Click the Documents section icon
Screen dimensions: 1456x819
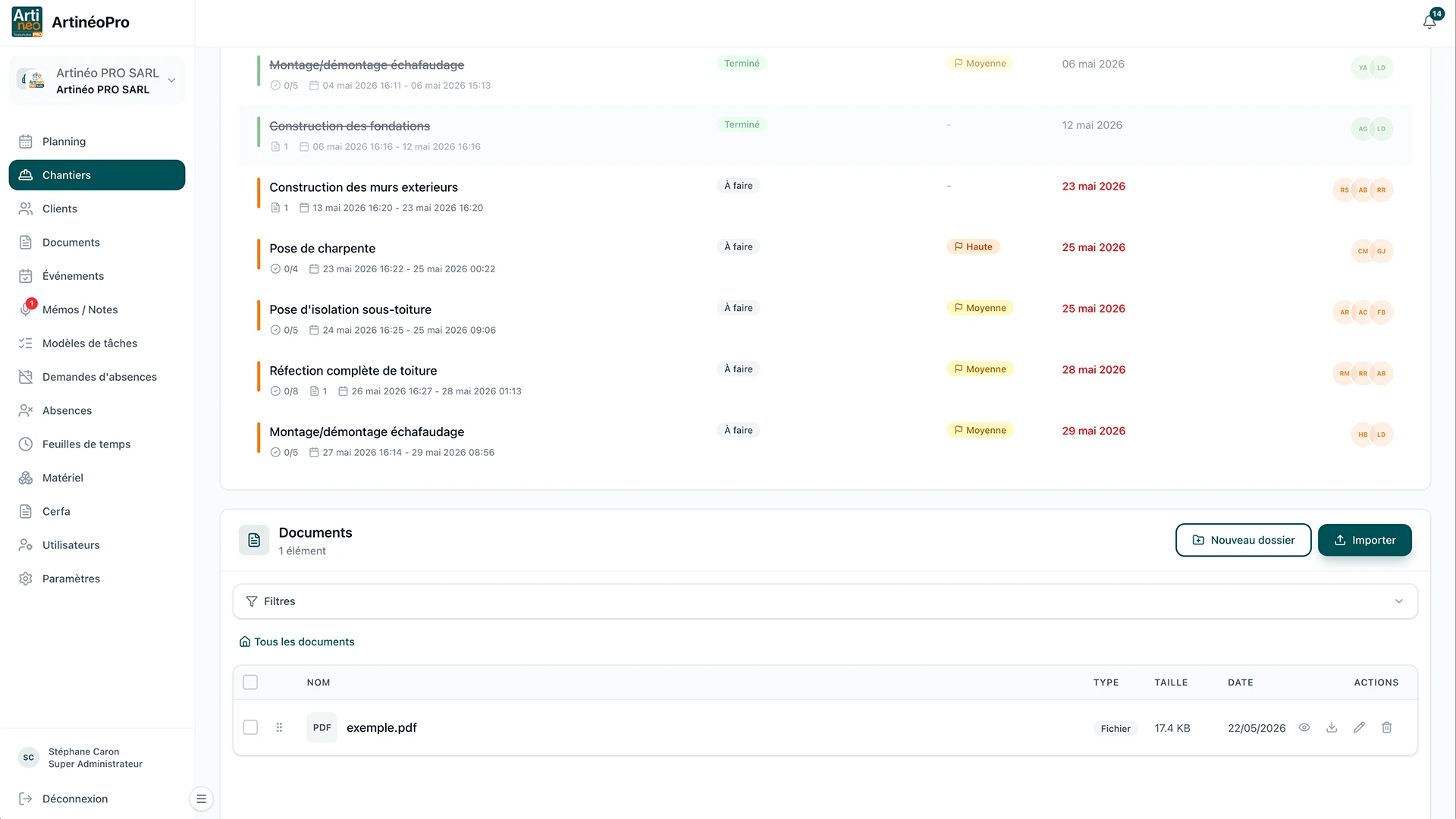(254, 540)
